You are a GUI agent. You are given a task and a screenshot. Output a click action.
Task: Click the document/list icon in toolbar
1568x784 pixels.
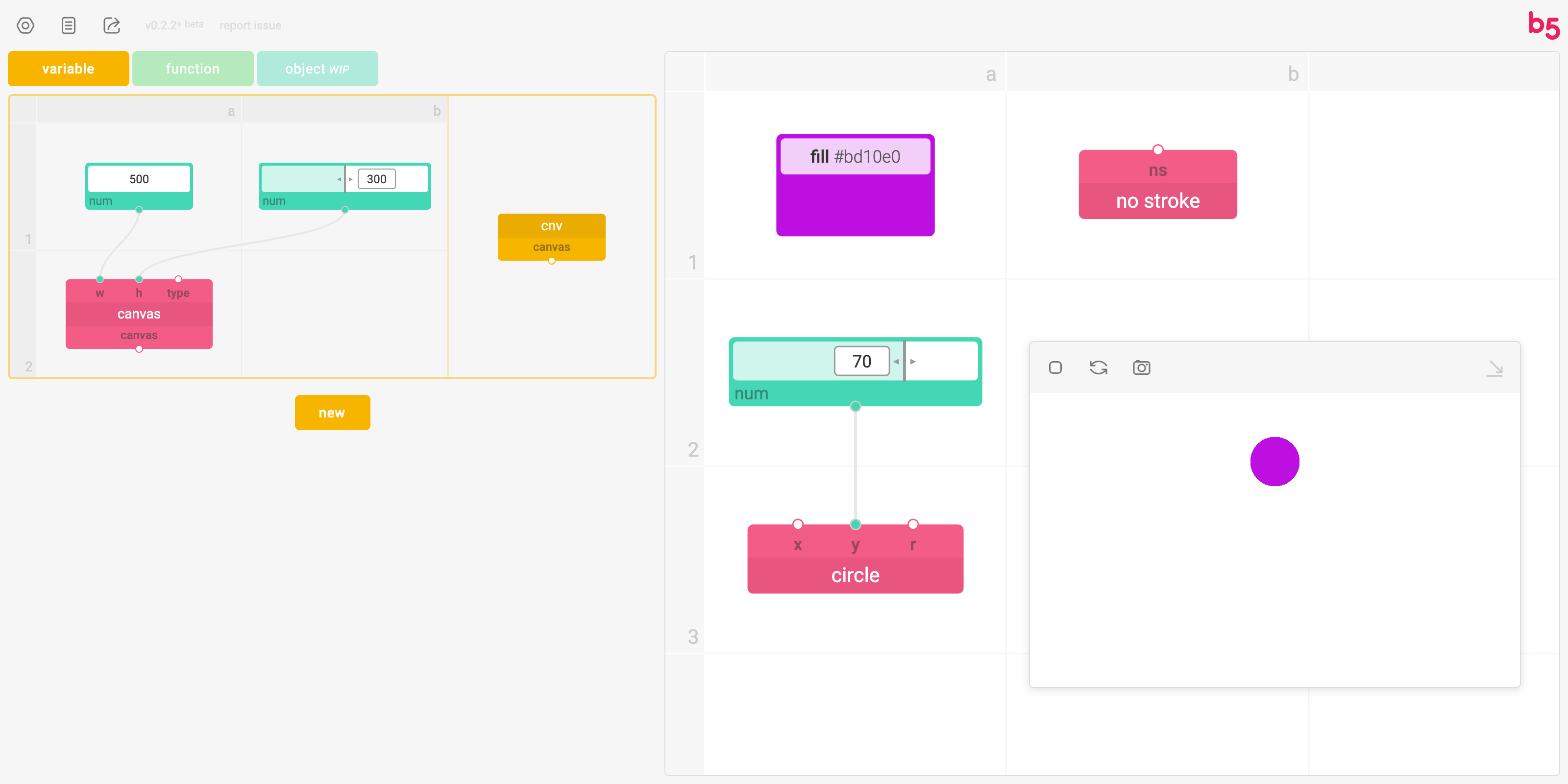[x=69, y=25]
